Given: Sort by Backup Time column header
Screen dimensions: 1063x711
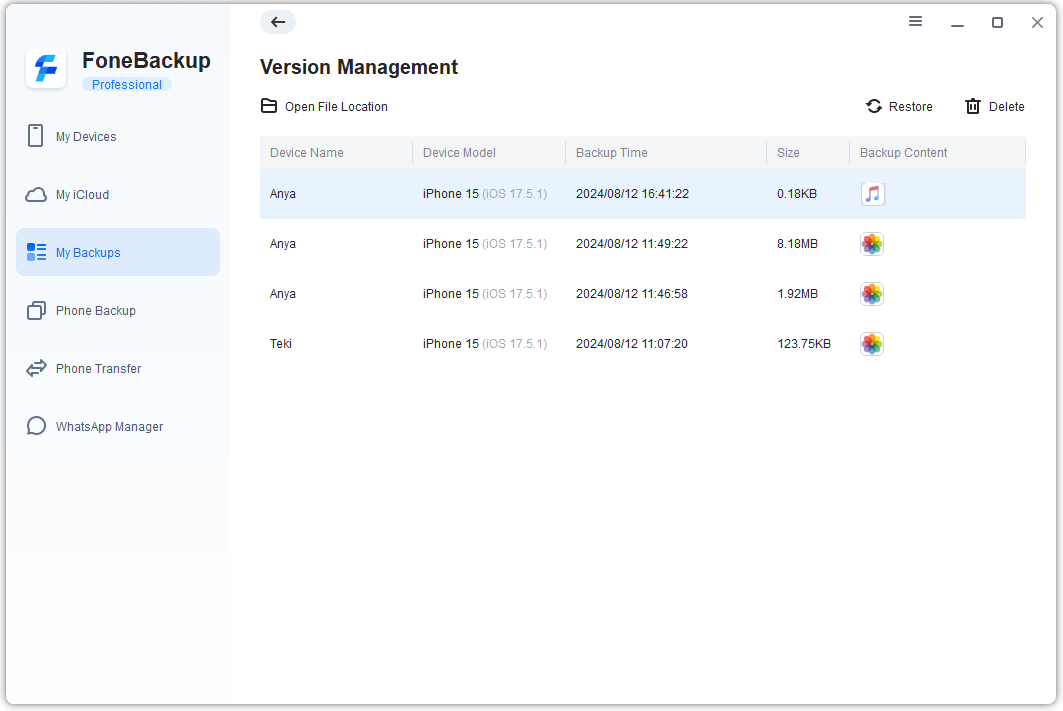Looking at the screenshot, I should click(x=611, y=153).
